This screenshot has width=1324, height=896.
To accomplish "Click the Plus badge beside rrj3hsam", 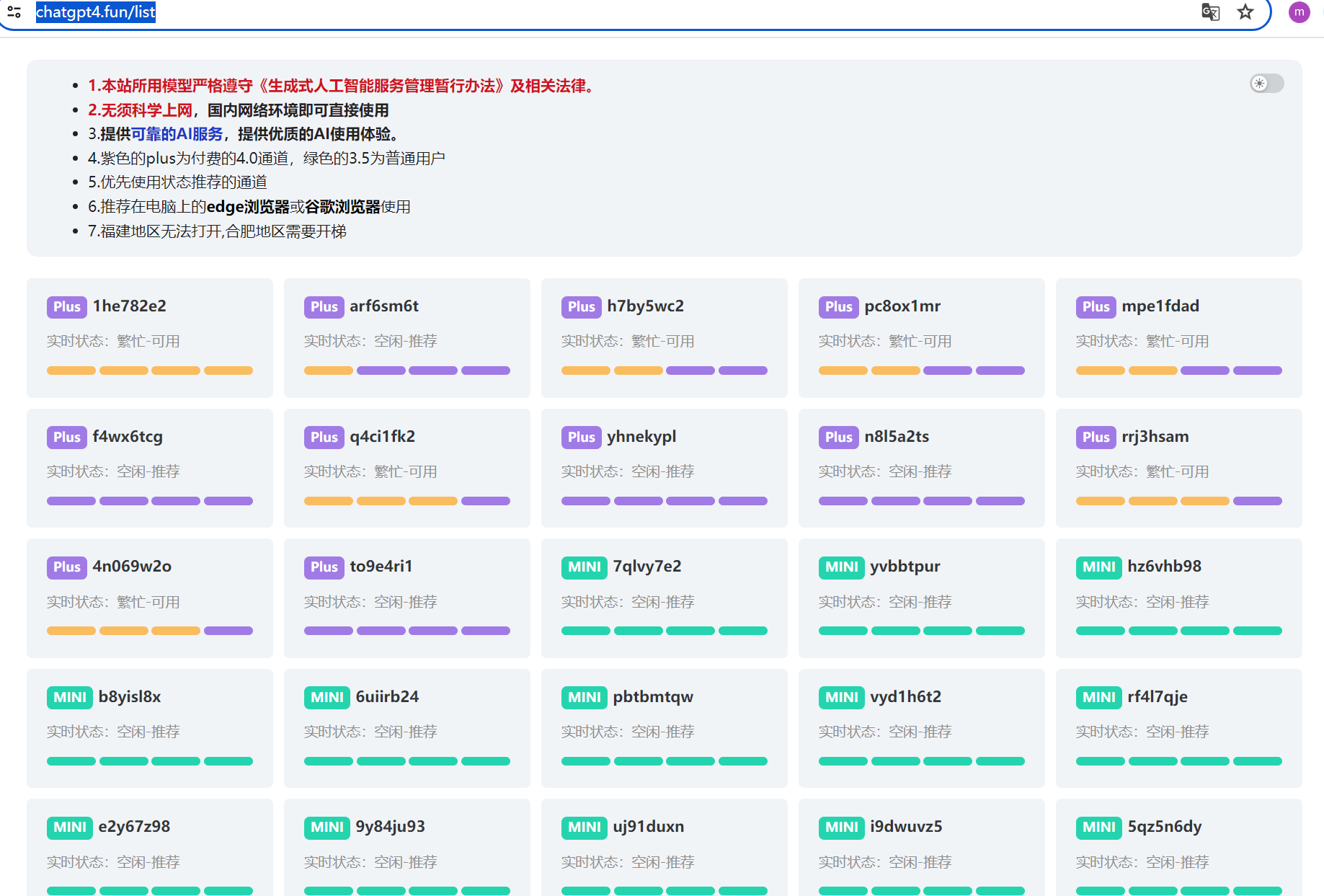I will [1096, 438].
